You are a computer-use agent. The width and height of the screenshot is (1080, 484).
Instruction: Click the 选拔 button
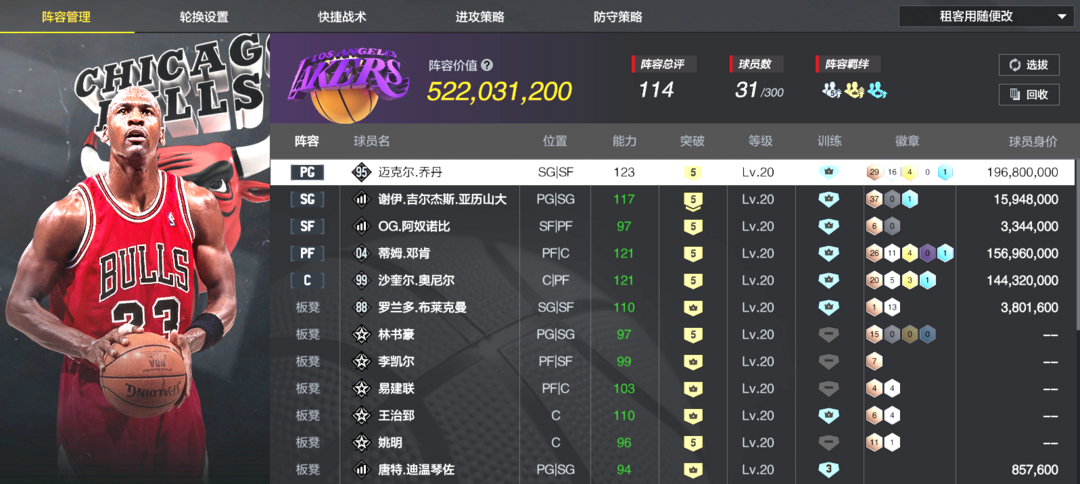1029,65
